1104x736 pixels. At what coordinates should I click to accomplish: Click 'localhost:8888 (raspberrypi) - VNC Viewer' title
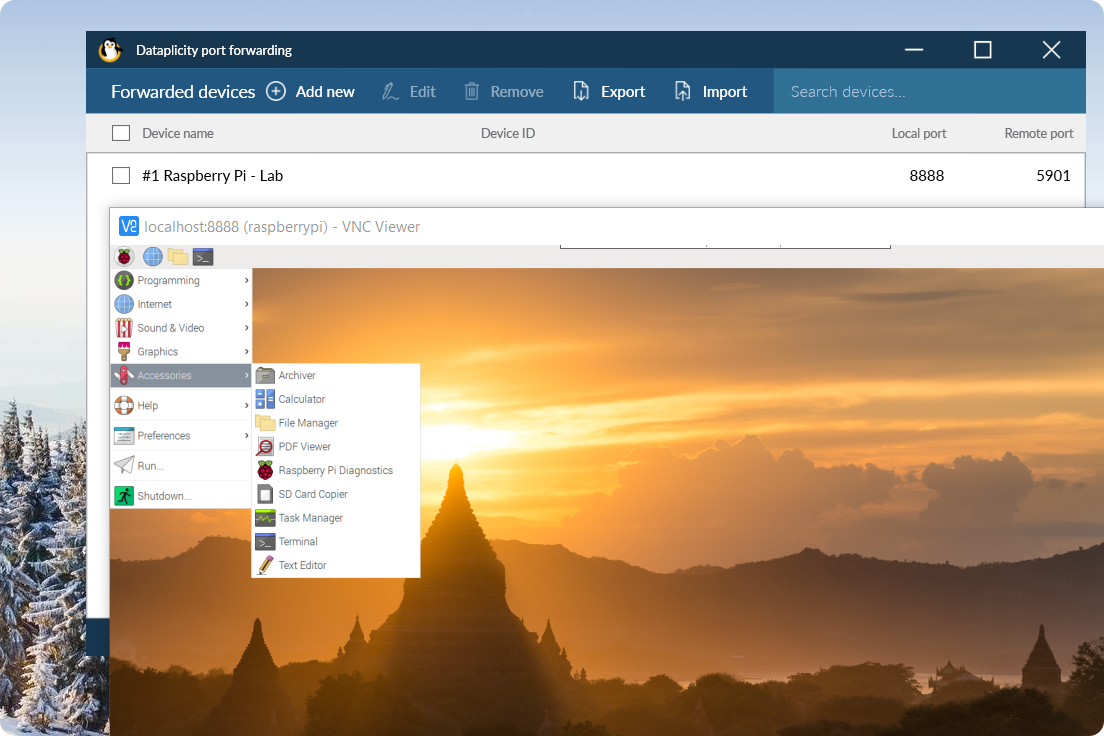[x=282, y=227]
